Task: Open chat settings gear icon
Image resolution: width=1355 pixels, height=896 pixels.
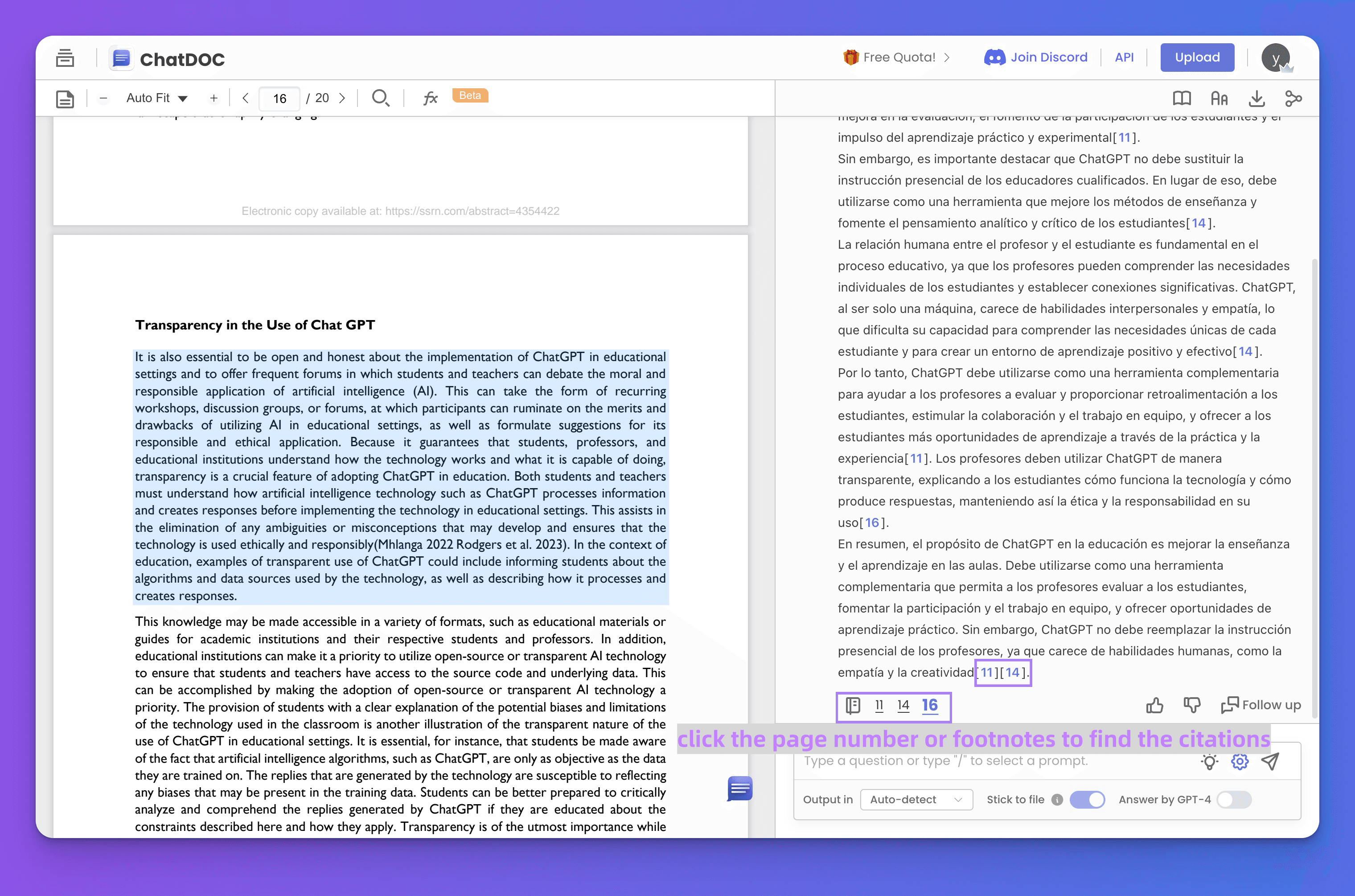Action: [x=1240, y=761]
